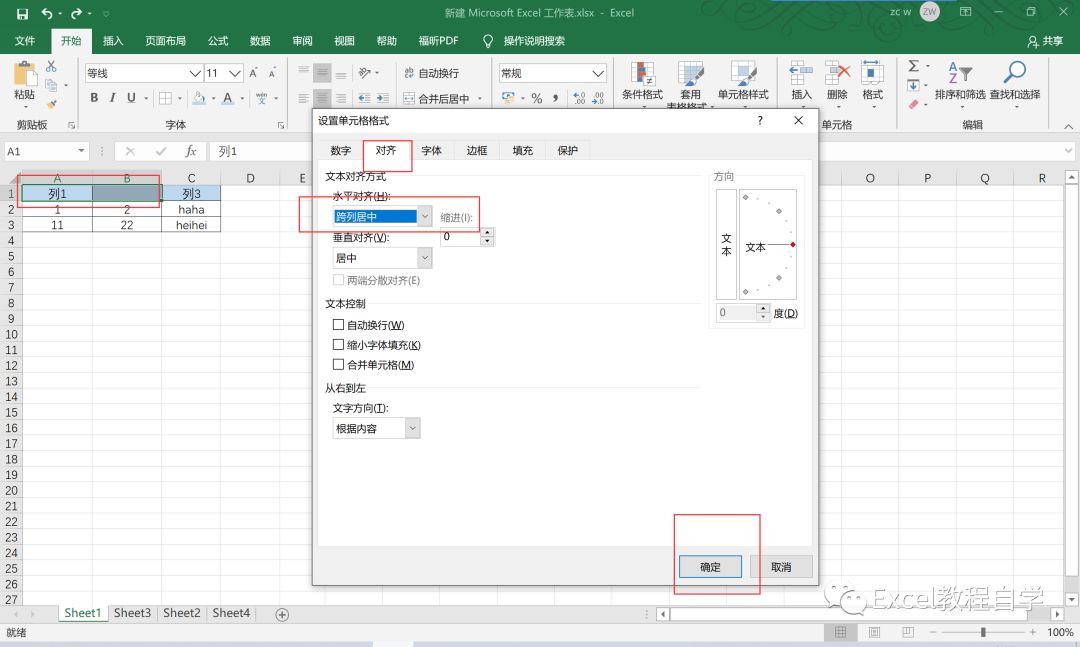Click the OK (确定) button
Viewport: 1080px width, 647px height.
click(x=710, y=566)
